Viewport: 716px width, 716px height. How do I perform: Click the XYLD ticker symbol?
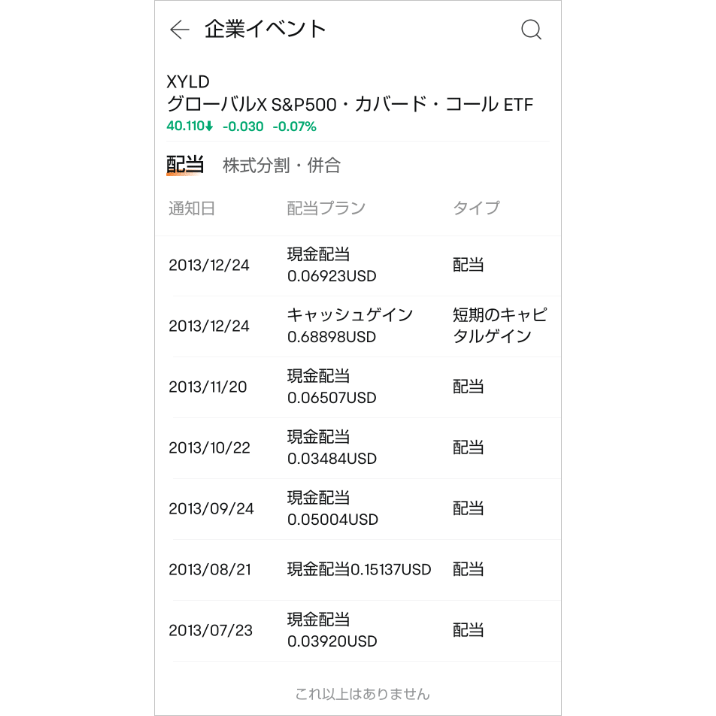pos(188,82)
